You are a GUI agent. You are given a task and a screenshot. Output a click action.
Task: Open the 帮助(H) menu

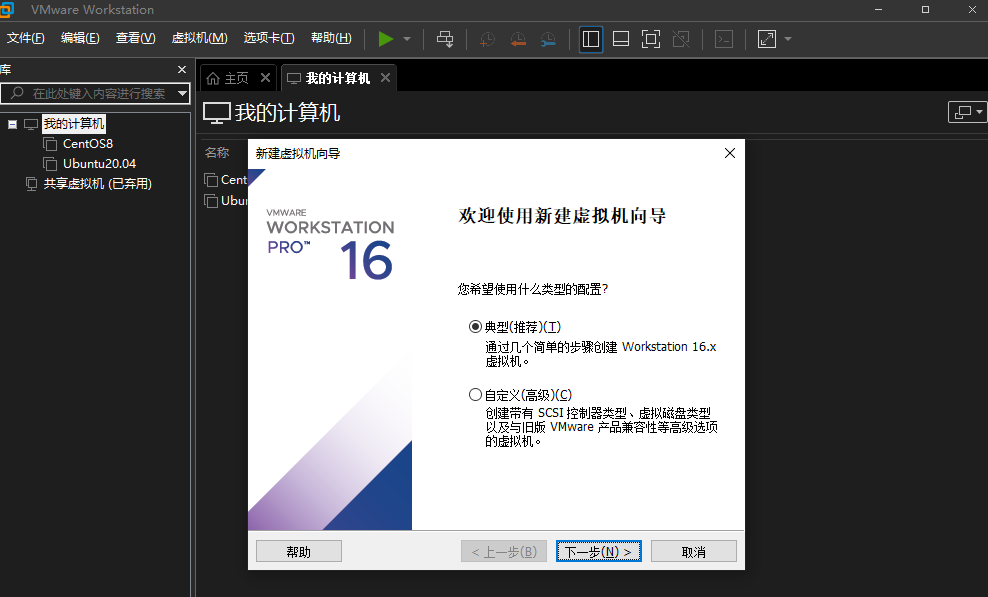point(331,38)
